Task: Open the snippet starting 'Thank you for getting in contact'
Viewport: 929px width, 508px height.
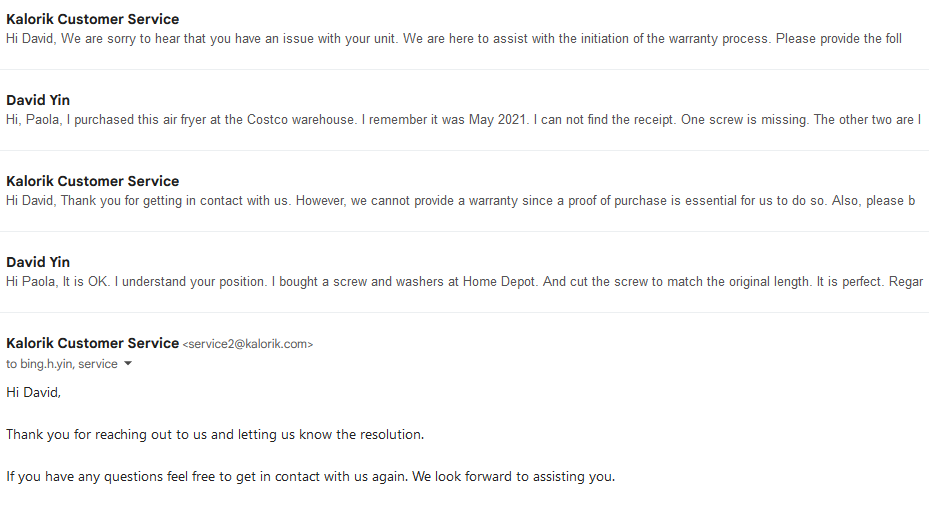Action: [460, 201]
